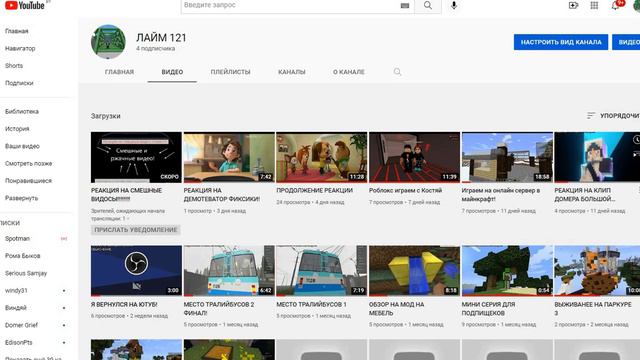Open Смотреть позже in sidebar
640x360 pixels.
click(x=29, y=163)
